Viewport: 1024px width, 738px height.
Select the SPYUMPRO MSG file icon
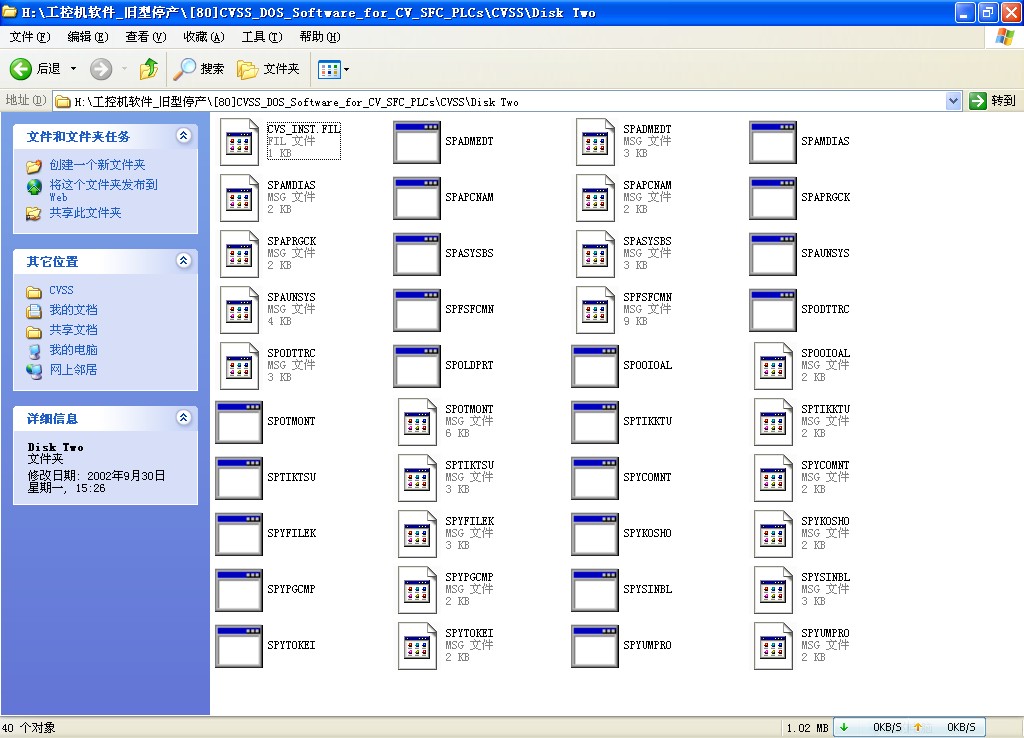(773, 646)
